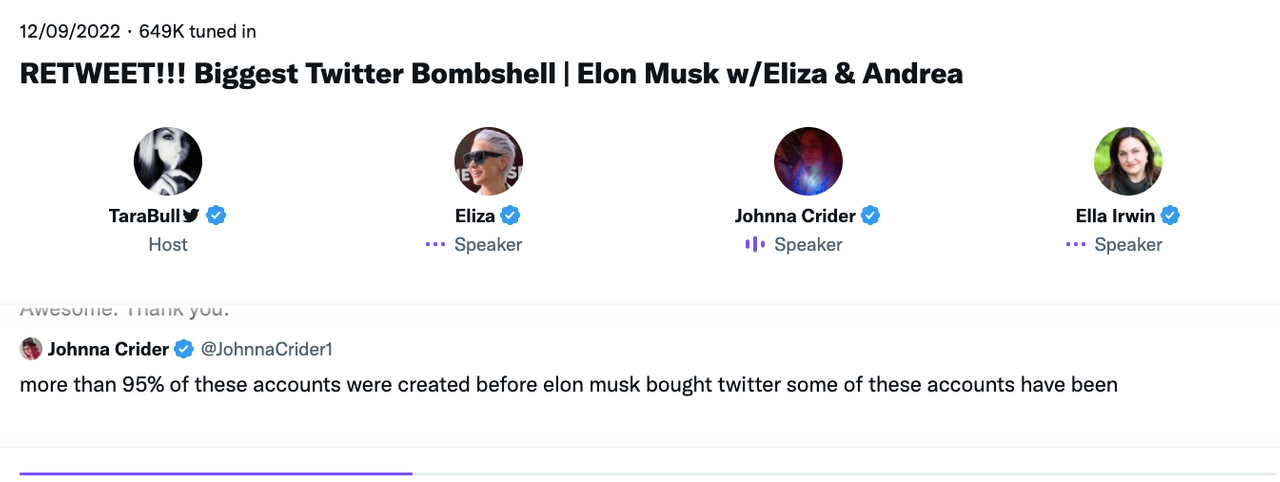Click TaraBull's blue verified badge
1280x482 pixels.
[x=216, y=215]
